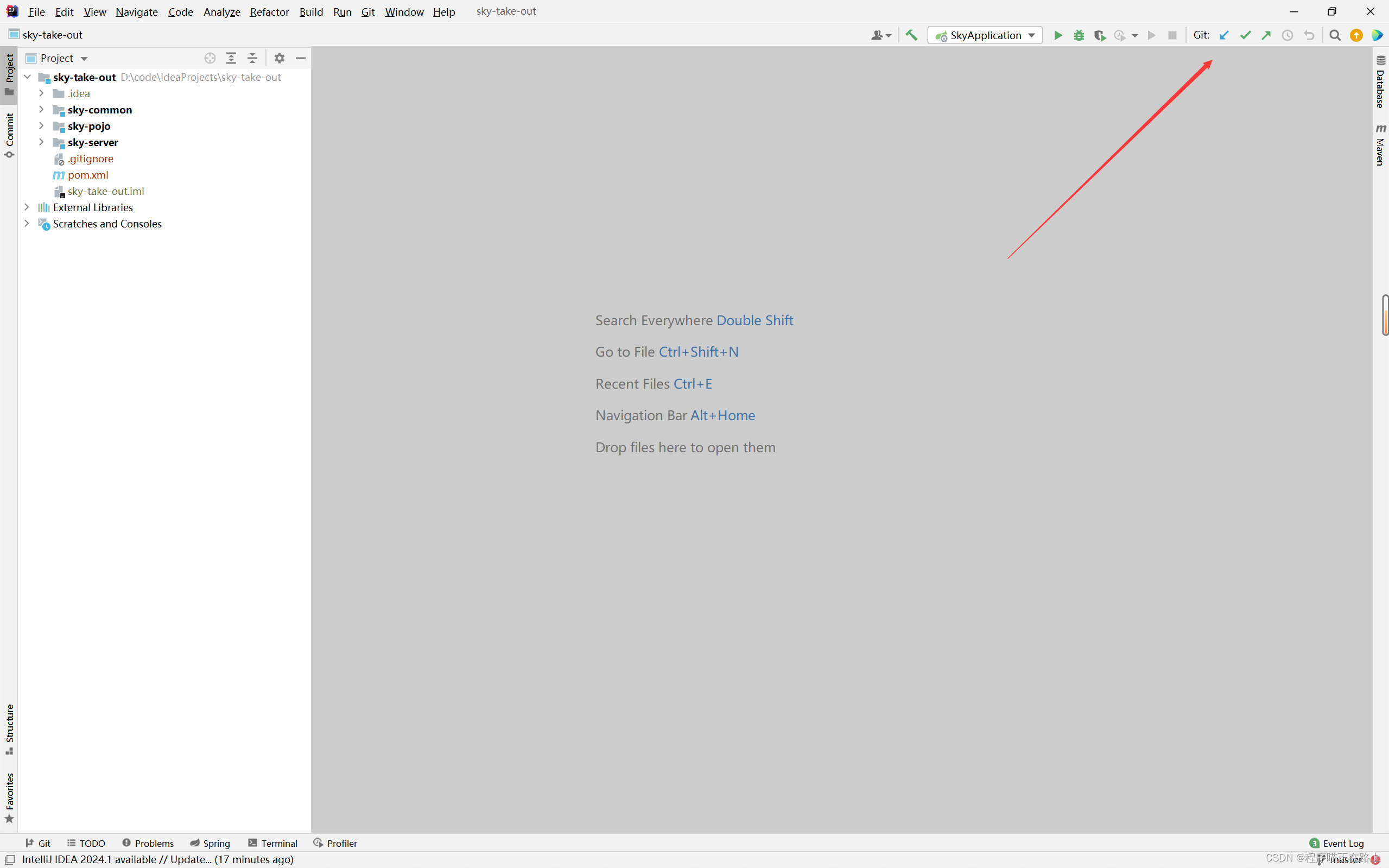This screenshot has width=1389, height=868.
Task: Click Git update project blue arrow
Action: tap(1223, 36)
